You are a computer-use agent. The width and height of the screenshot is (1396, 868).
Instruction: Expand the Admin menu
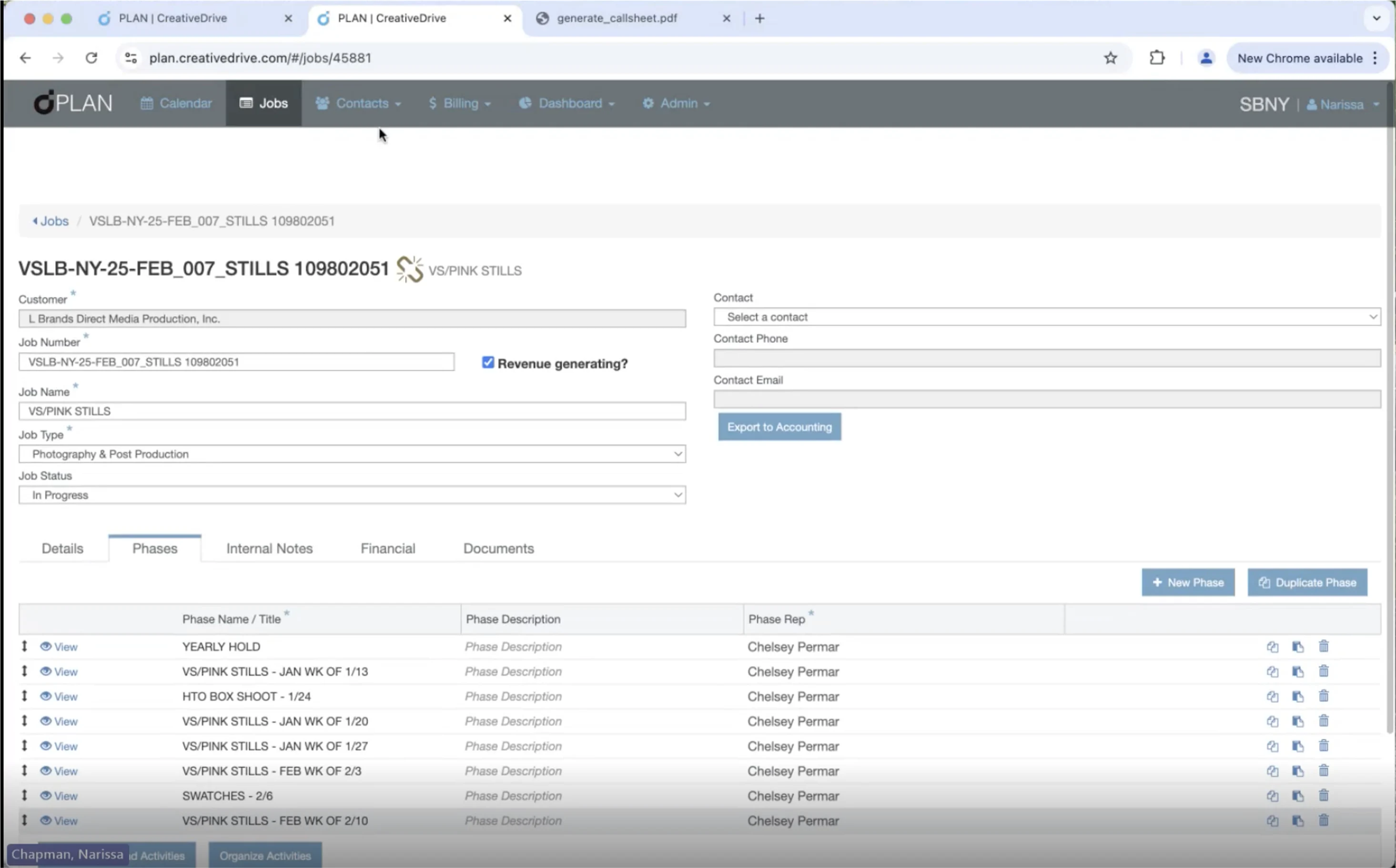(x=676, y=103)
